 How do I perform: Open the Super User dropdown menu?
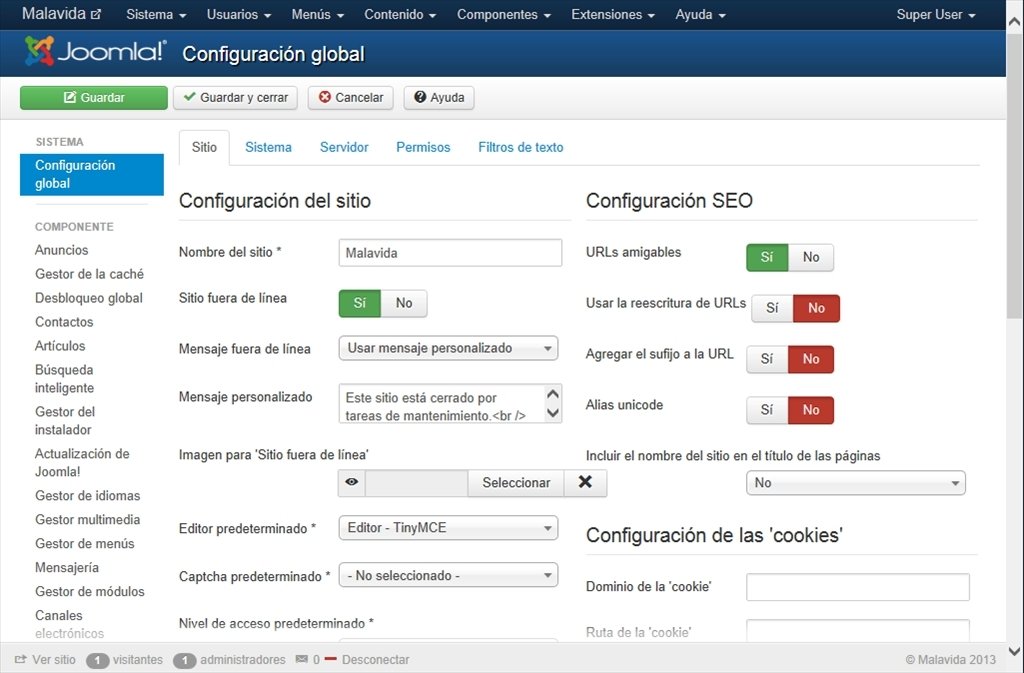coord(936,14)
